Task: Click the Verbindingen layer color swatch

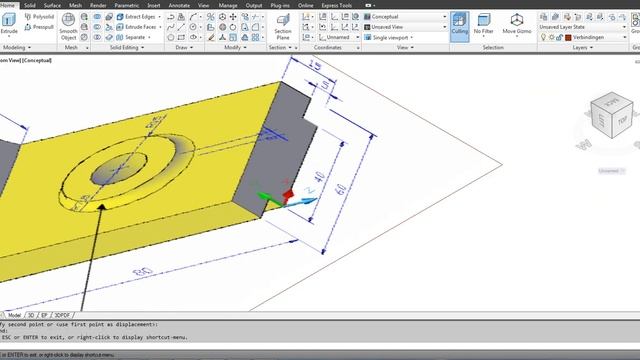Action: 568,37
